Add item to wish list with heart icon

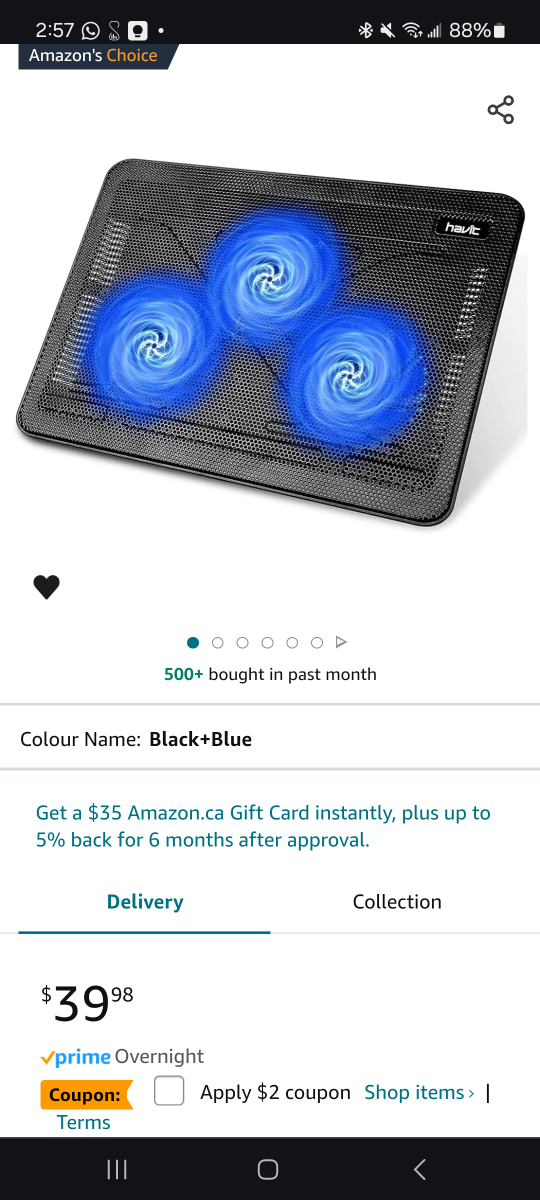[47, 587]
